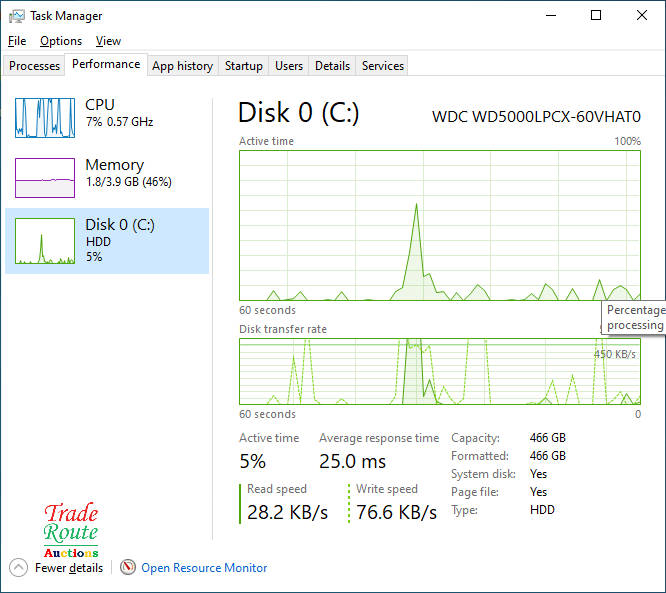Click the Fewer details label
The image size is (666, 593).
coord(69,568)
